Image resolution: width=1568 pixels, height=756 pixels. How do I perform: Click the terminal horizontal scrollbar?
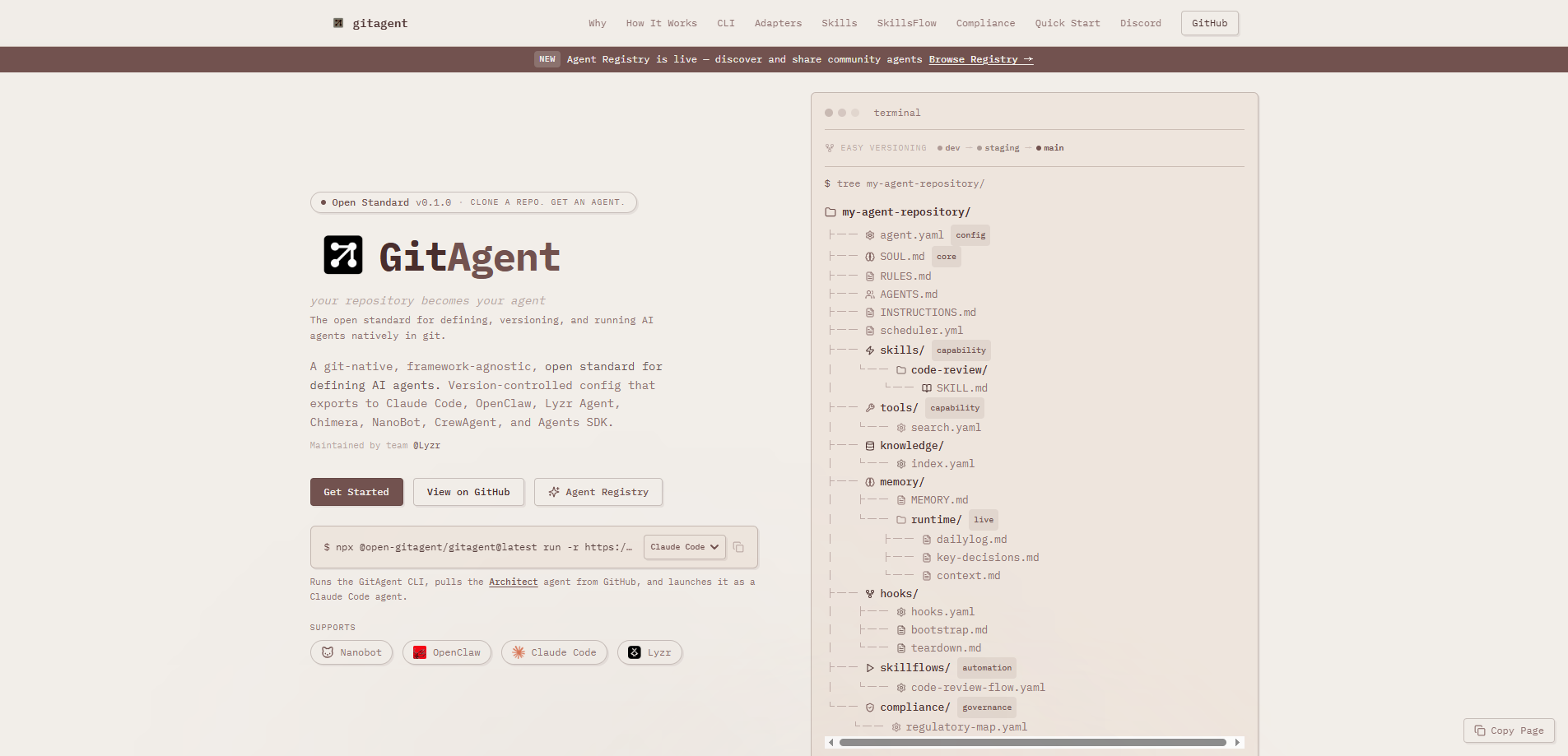coord(1033,742)
